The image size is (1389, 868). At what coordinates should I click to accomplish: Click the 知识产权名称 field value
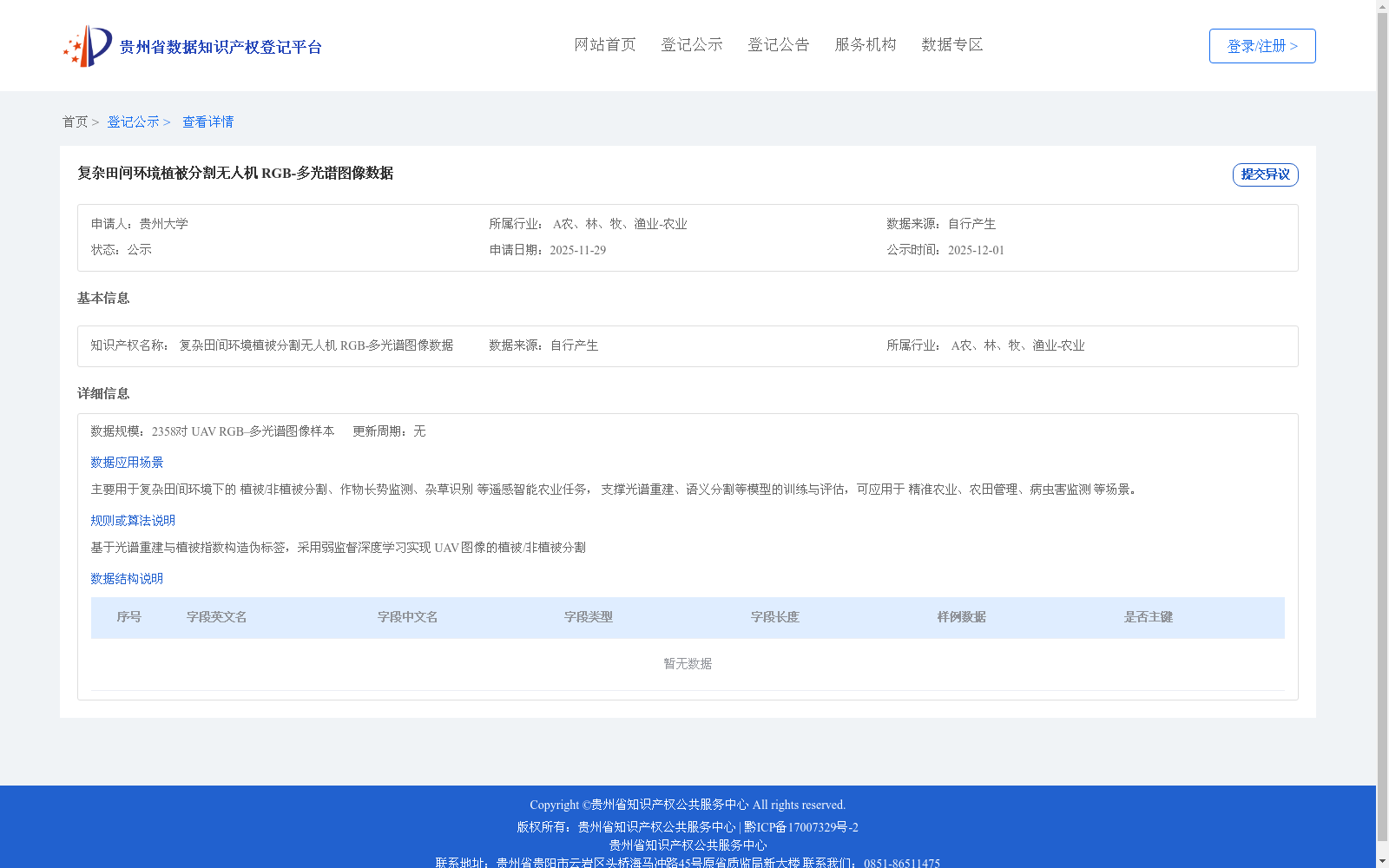(x=316, y=345)
